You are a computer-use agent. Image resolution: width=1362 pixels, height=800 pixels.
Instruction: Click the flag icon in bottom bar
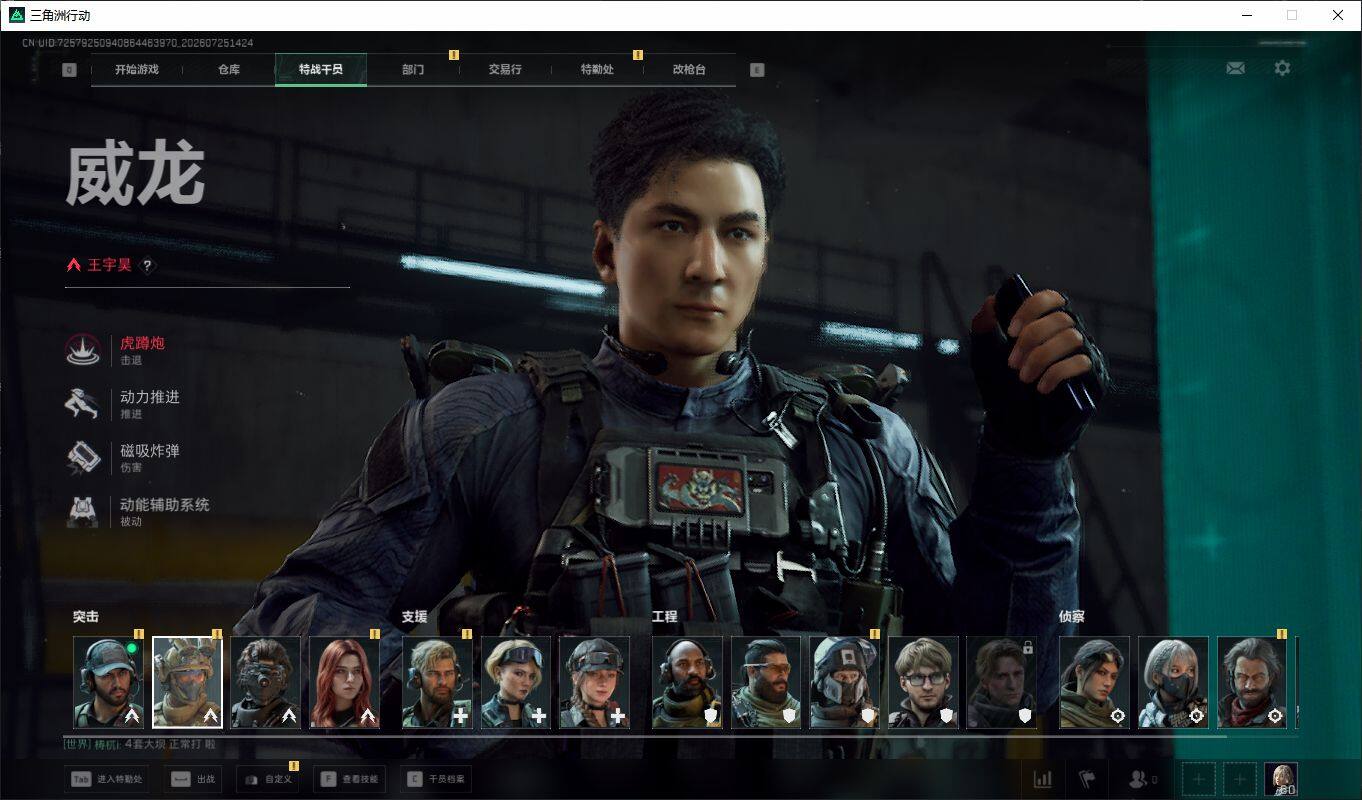1087,779
